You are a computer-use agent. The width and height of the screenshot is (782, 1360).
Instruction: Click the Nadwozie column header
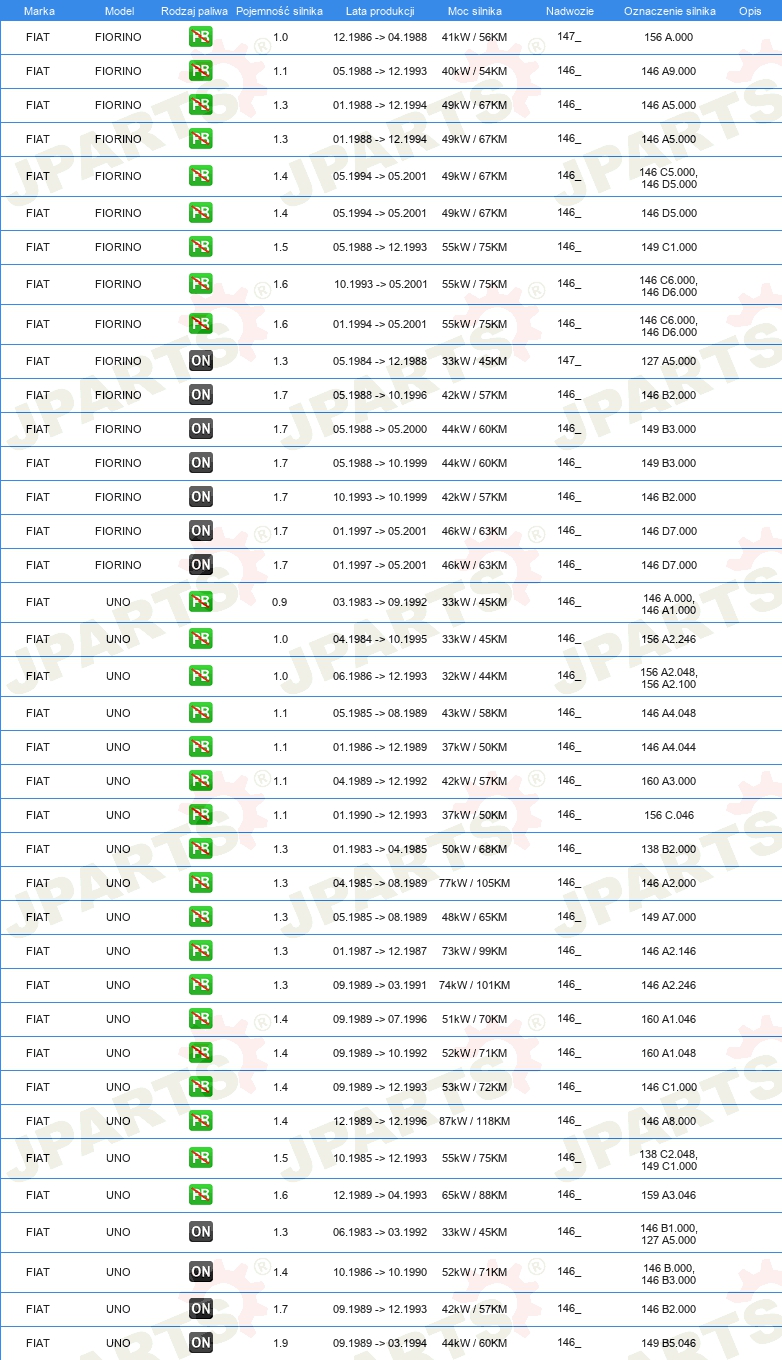point(570,10)
